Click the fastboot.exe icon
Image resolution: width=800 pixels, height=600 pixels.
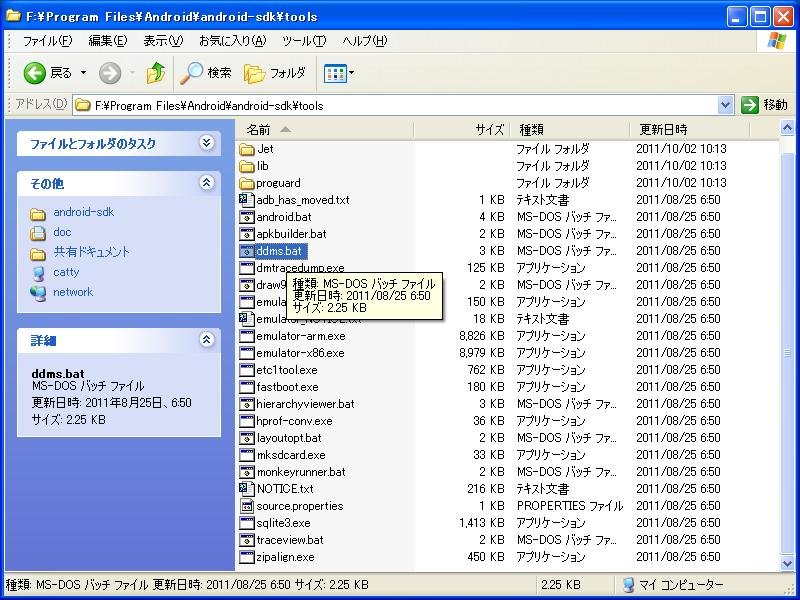[x=247, y=387]
